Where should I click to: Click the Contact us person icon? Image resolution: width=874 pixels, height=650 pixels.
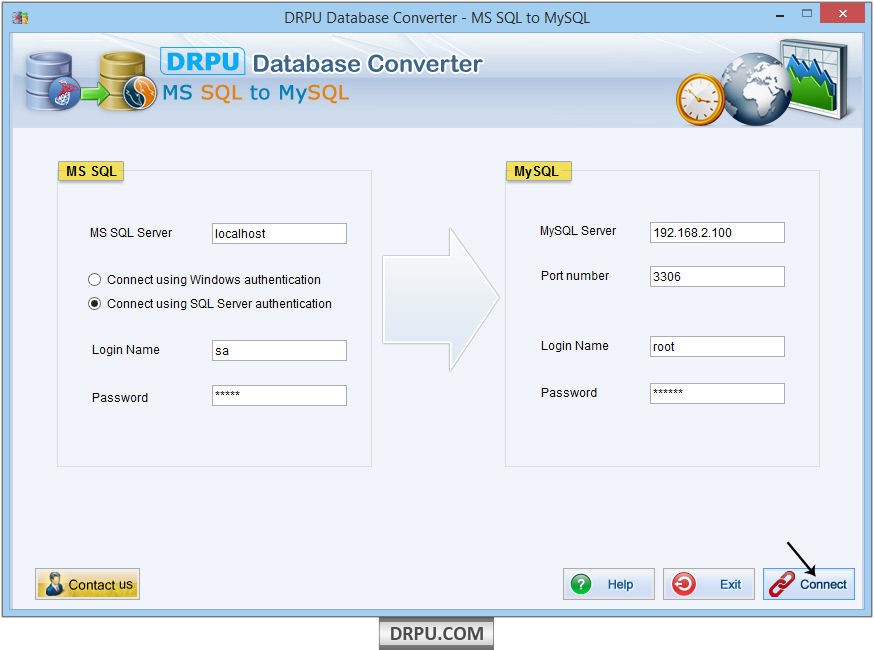click(54, 584)
